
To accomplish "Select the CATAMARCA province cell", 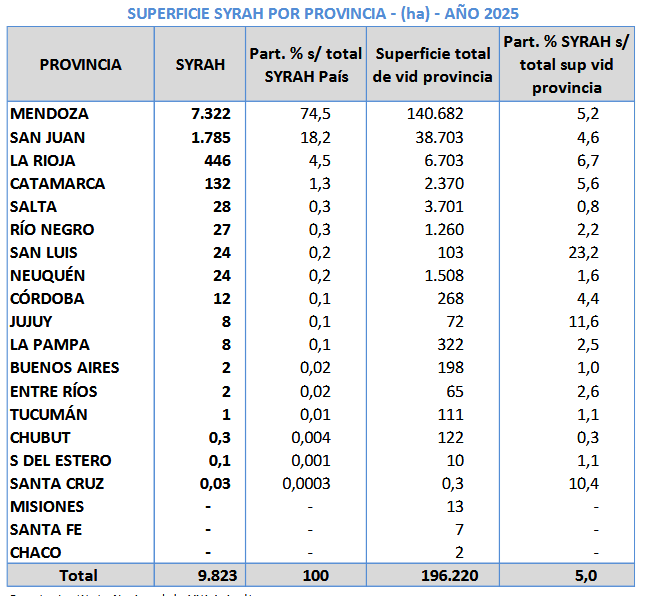I will [x=57, y=184].
